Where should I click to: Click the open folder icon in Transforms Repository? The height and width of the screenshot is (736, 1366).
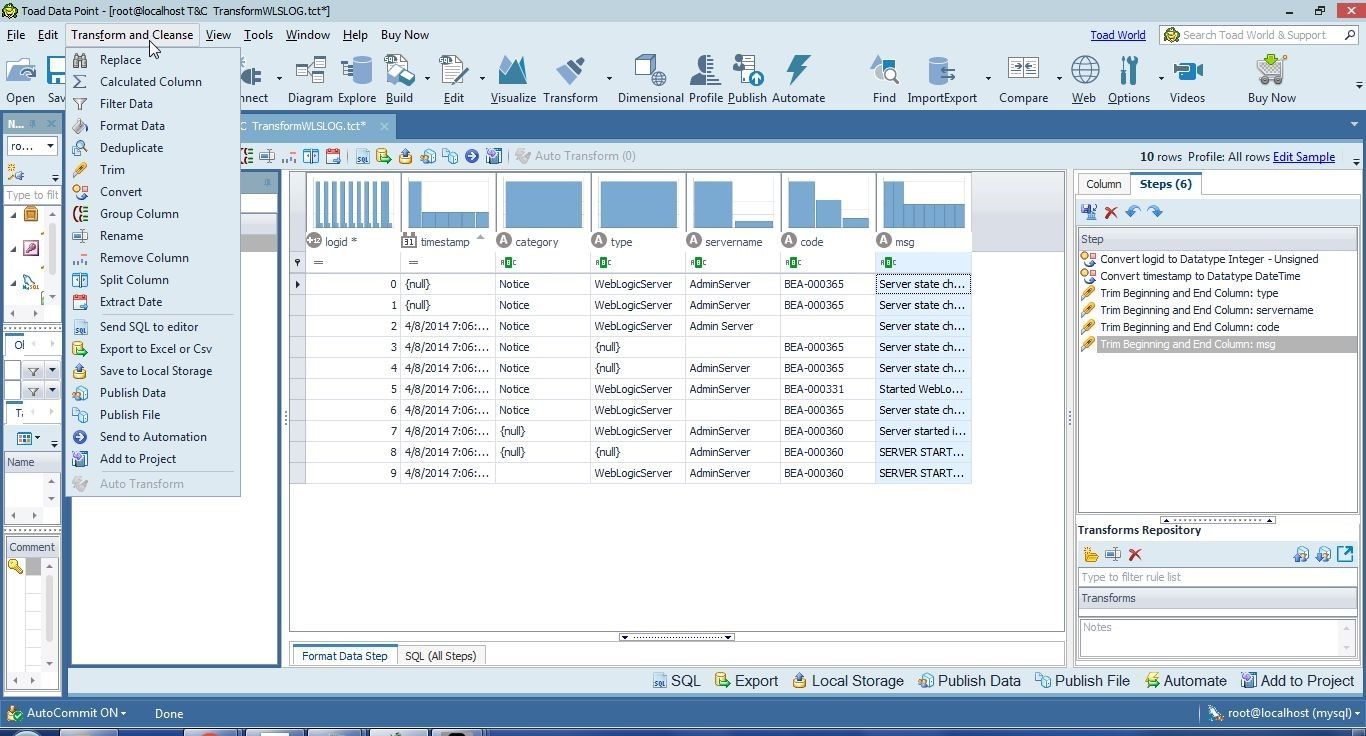(1091, 555)
